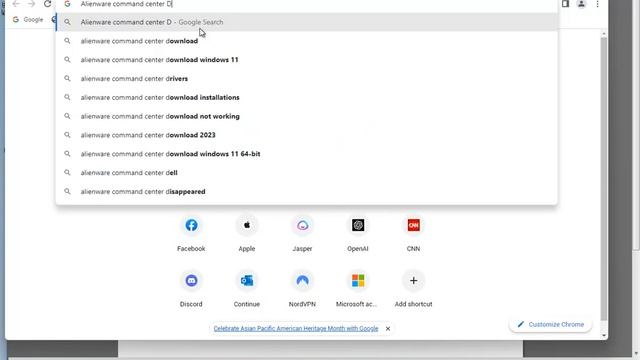Click the page vertical scrollbar
This screenshot has height=360, width=640.
tap(604, 178)
